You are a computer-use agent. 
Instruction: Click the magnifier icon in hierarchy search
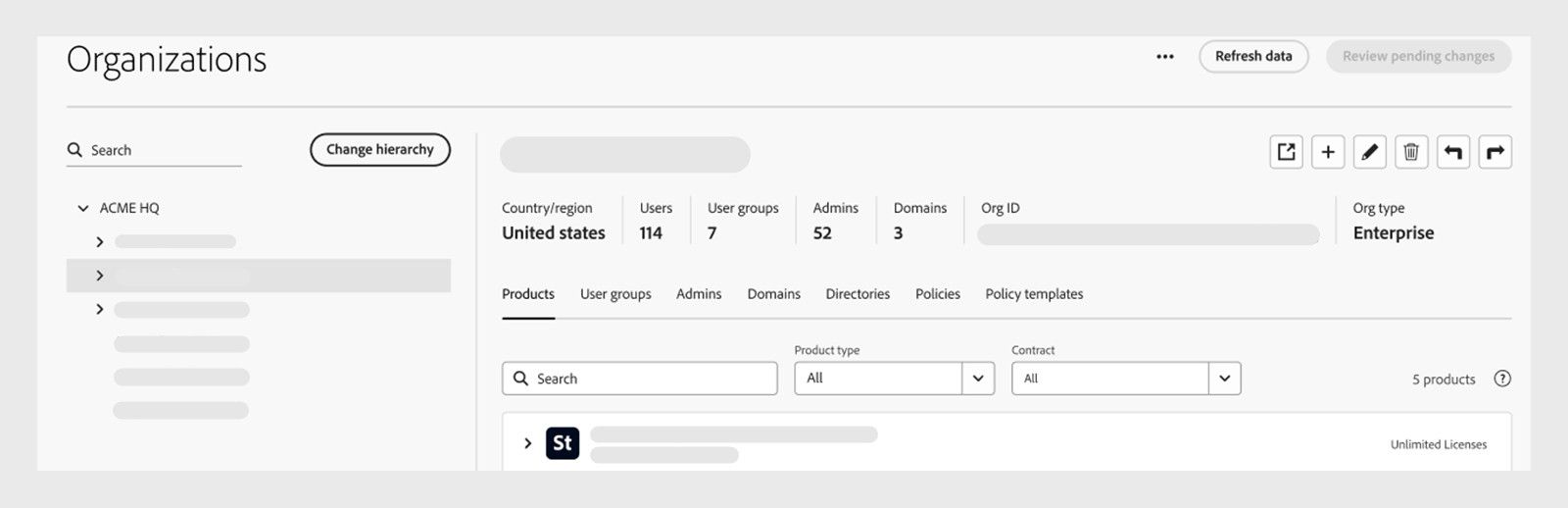point(74,150)
